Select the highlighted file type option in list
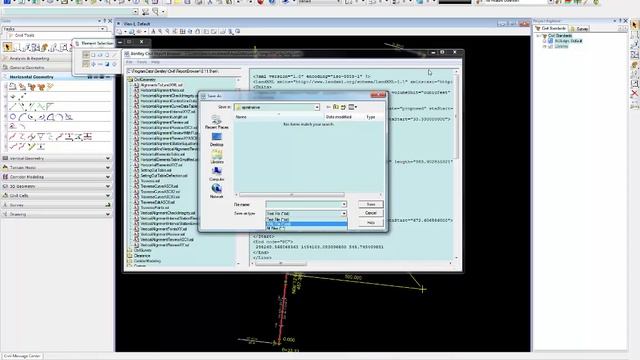Screen dimensions: 640x360 click(306, 224)
